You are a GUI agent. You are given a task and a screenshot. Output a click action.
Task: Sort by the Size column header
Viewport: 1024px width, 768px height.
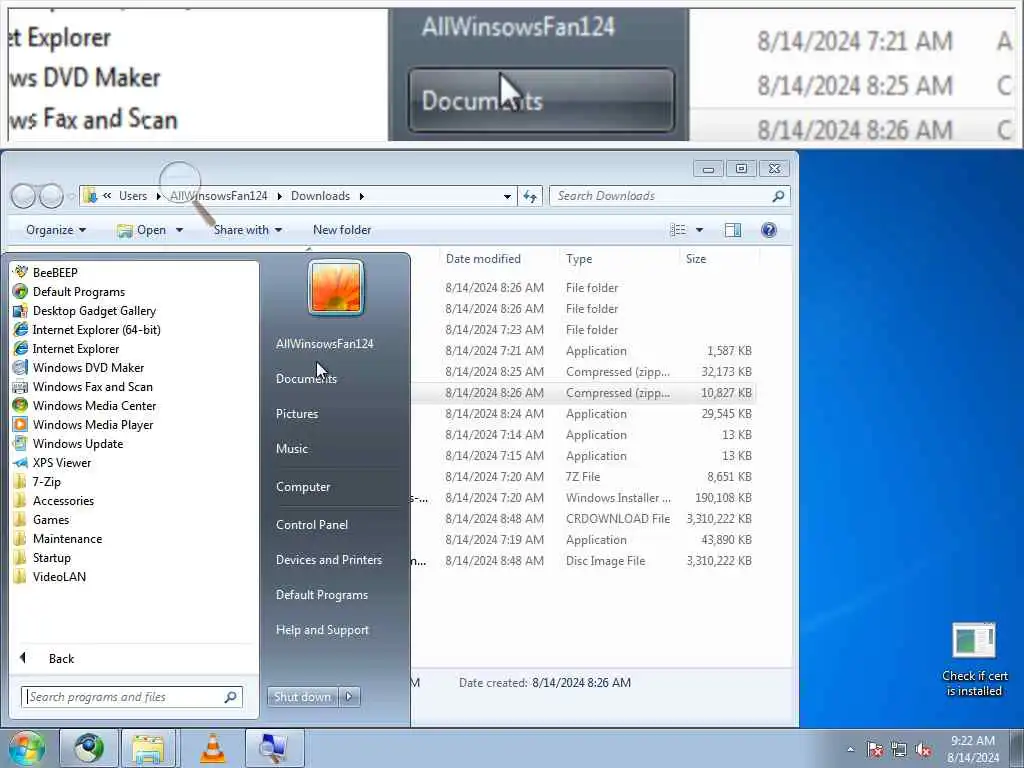[696, 259]
